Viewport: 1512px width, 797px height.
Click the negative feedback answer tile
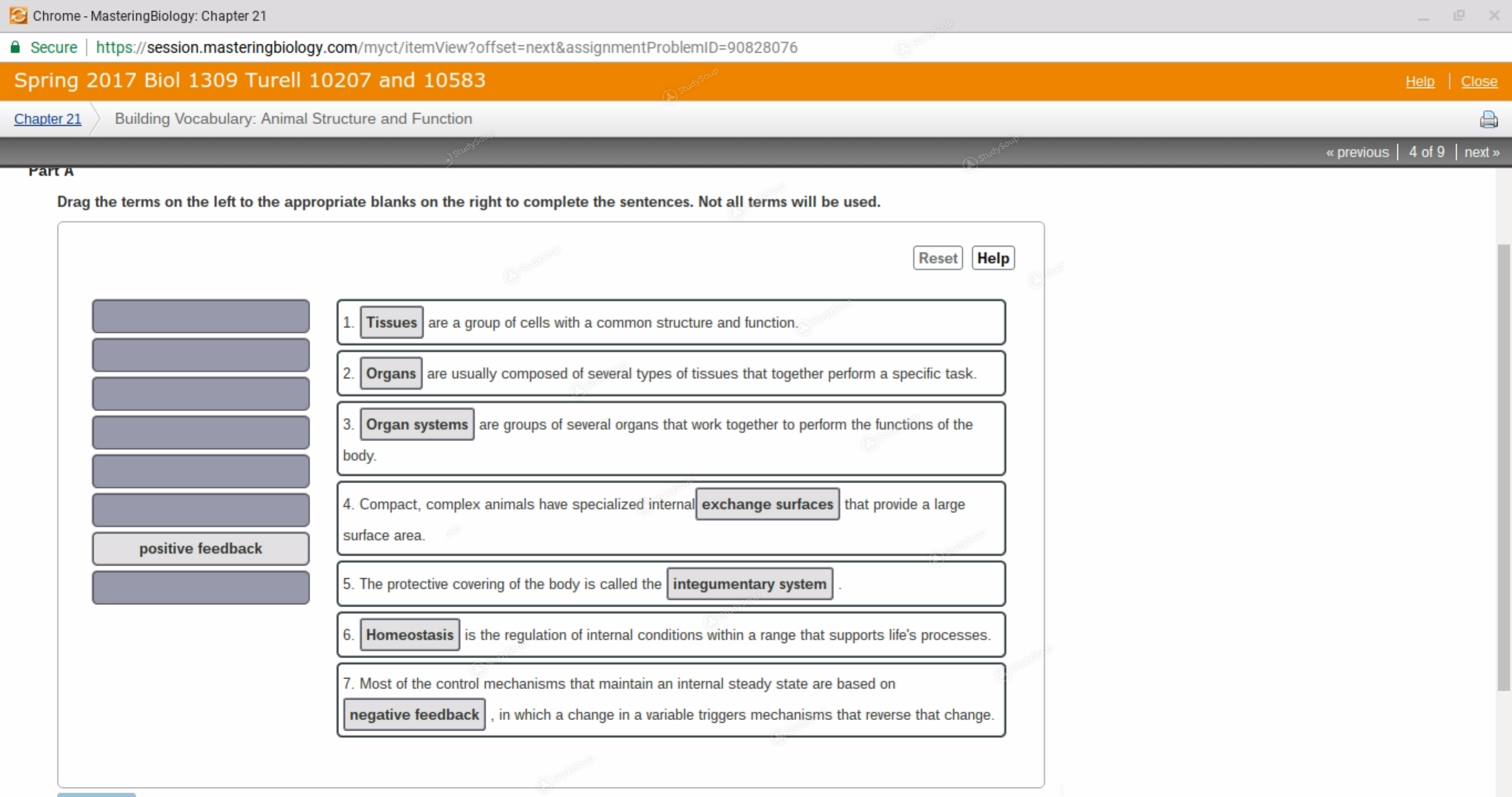click(x=414, y=715)
